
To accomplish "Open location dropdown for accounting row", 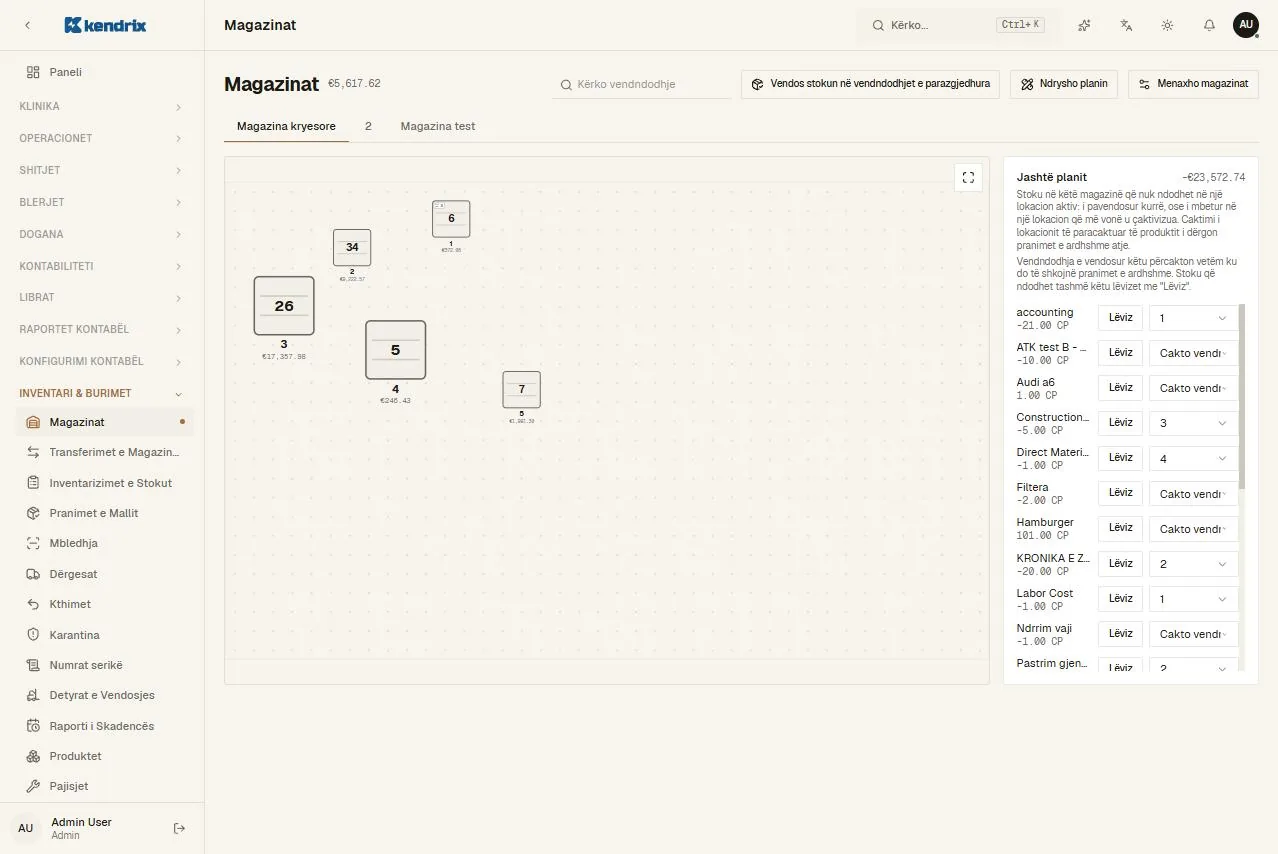I will point(1193,318).
